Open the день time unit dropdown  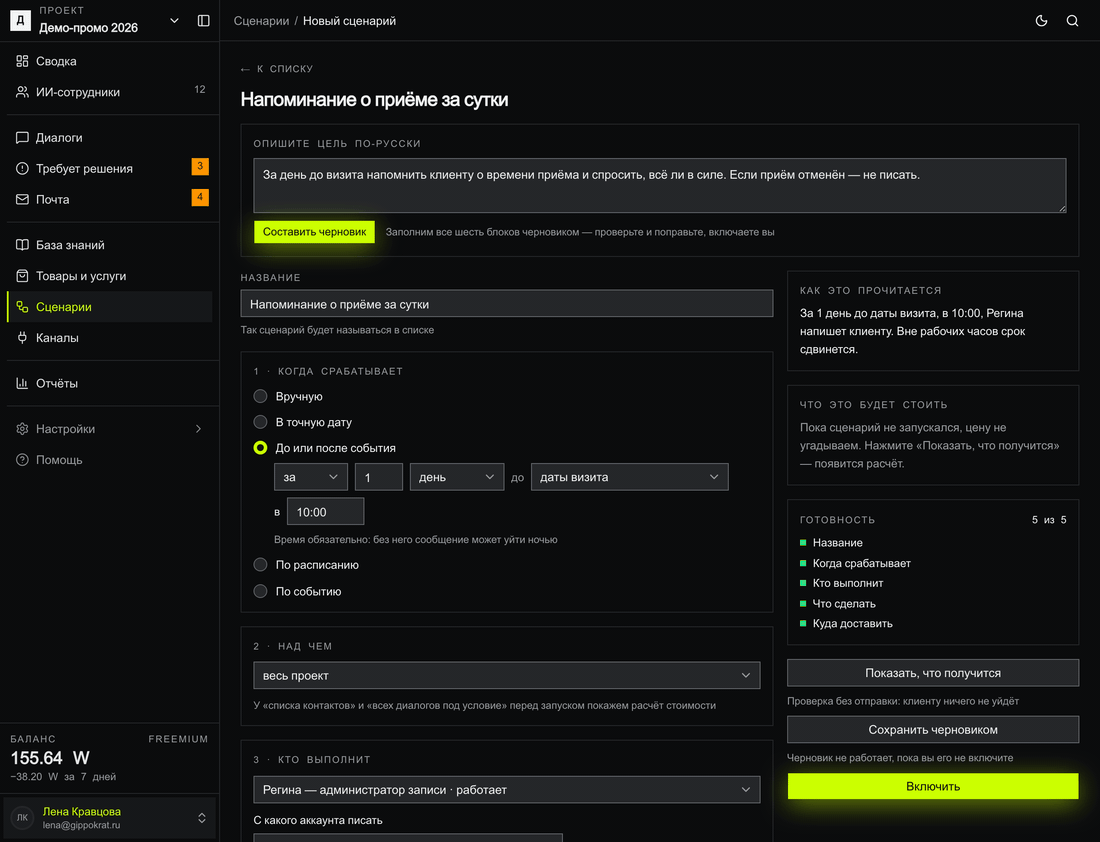tap(457, 477)
